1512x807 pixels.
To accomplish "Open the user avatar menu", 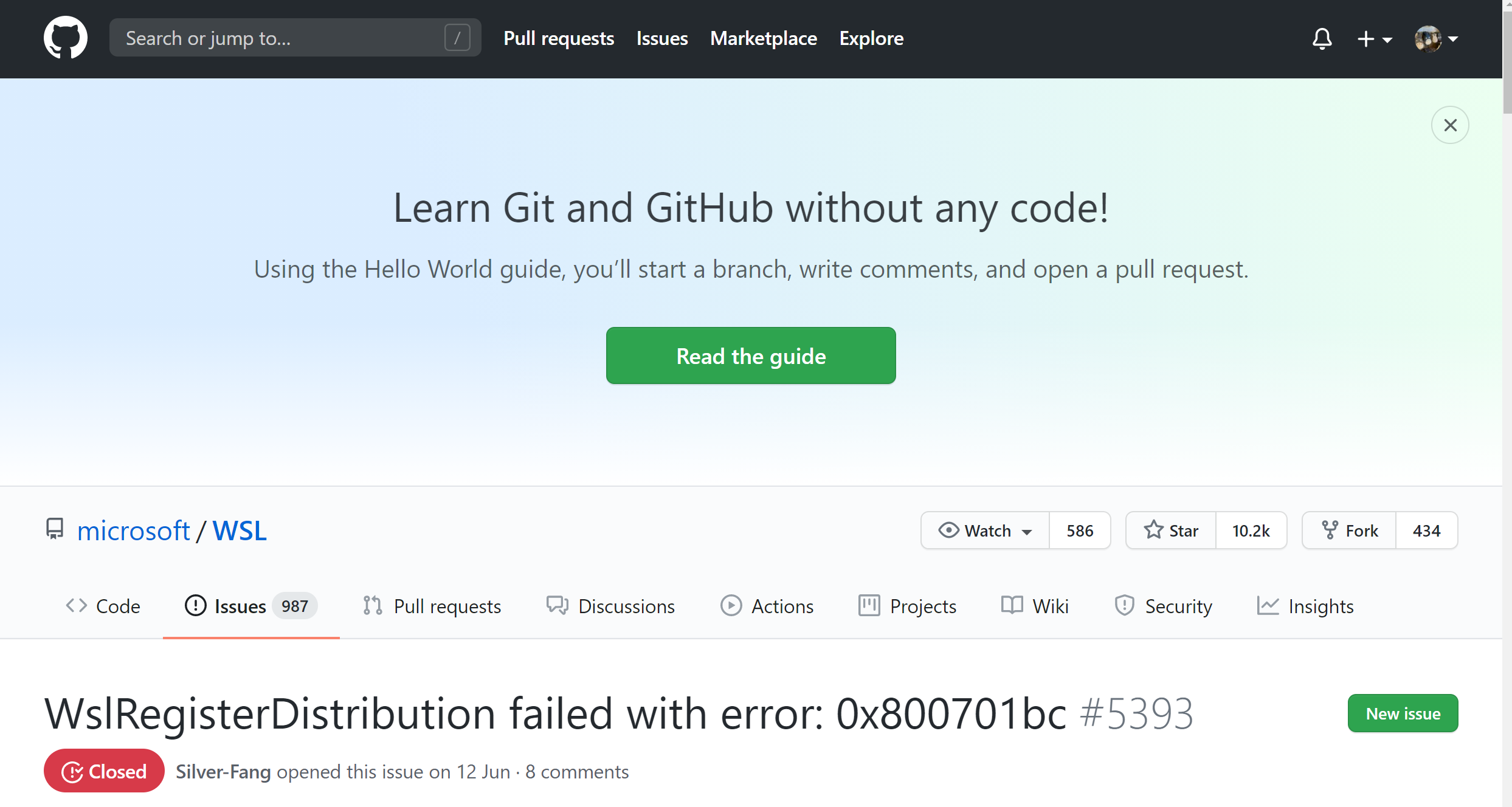I will (x=1436, y=39).
